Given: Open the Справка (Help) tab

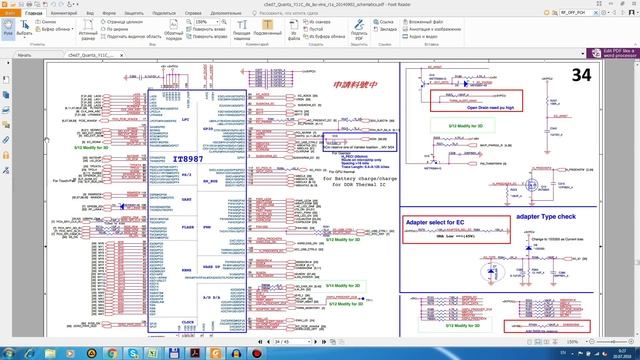Looking at the screenshot, I should pos(193,13).
